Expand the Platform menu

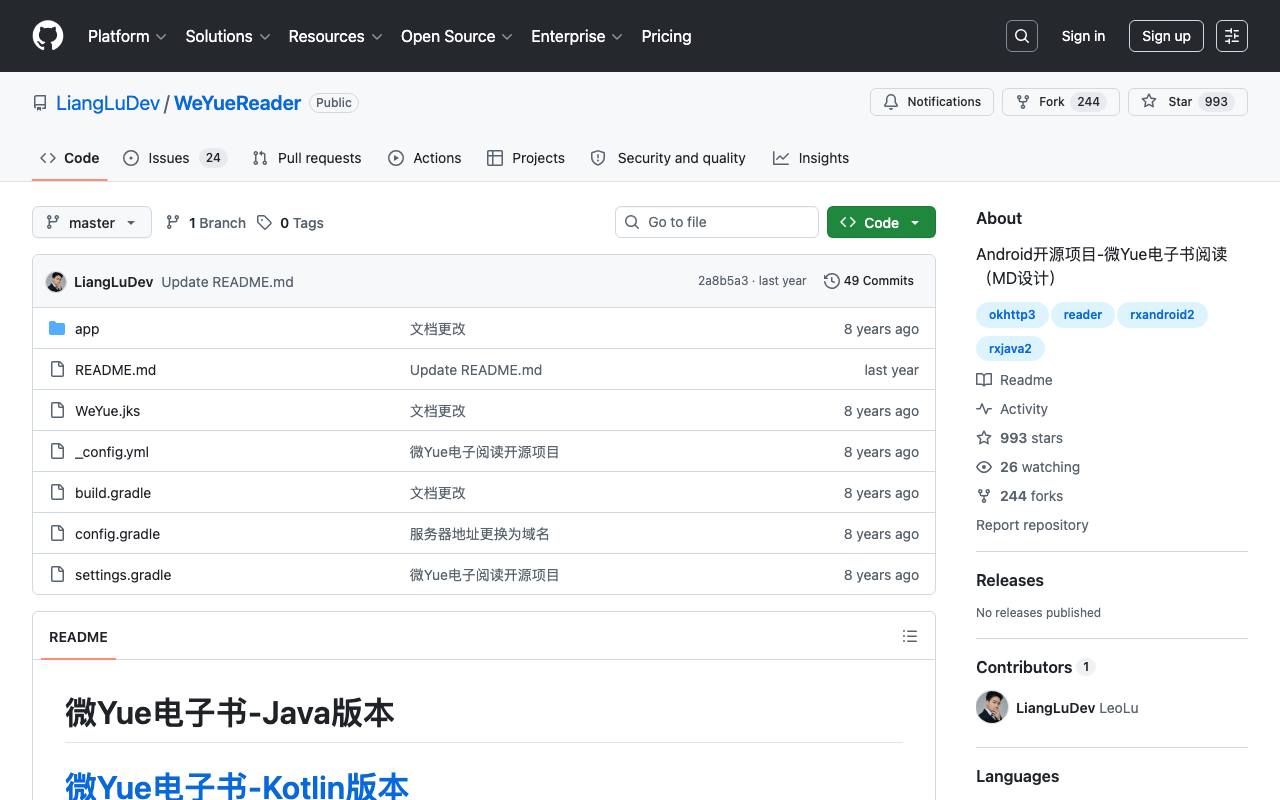pyautogui.click(x=127, y=36)
